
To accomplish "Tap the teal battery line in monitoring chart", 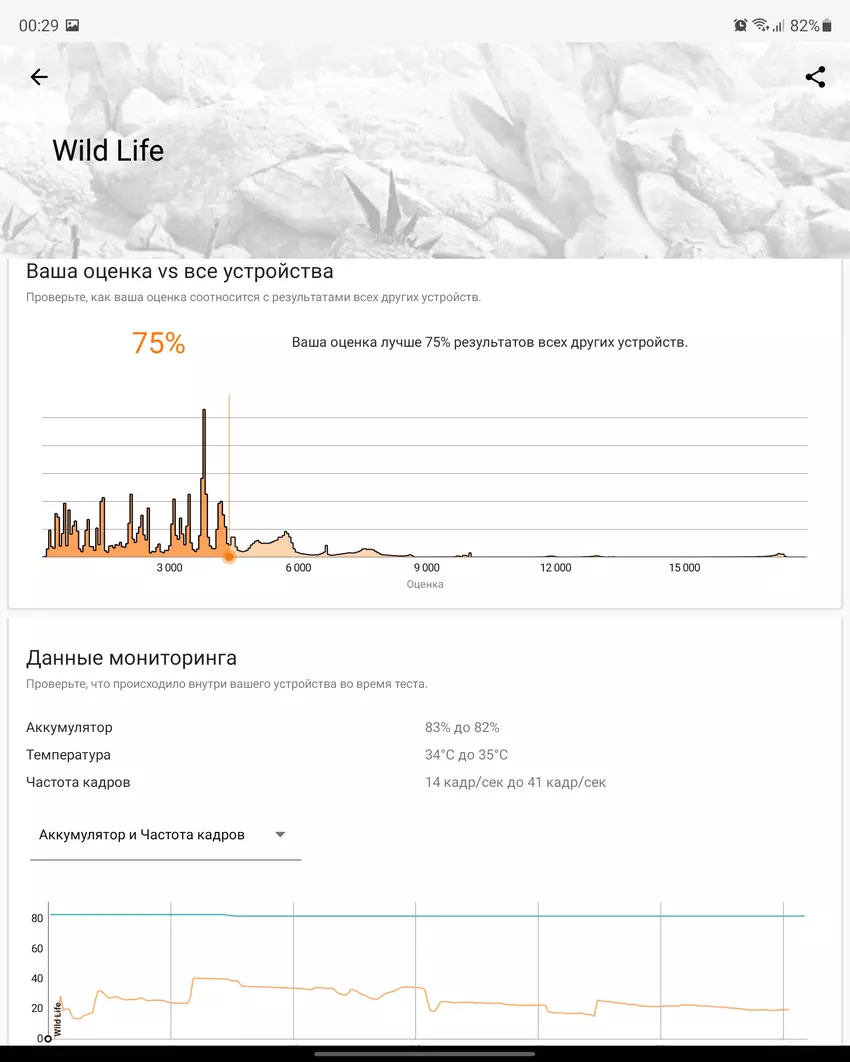I will click(x=500, y=916).
